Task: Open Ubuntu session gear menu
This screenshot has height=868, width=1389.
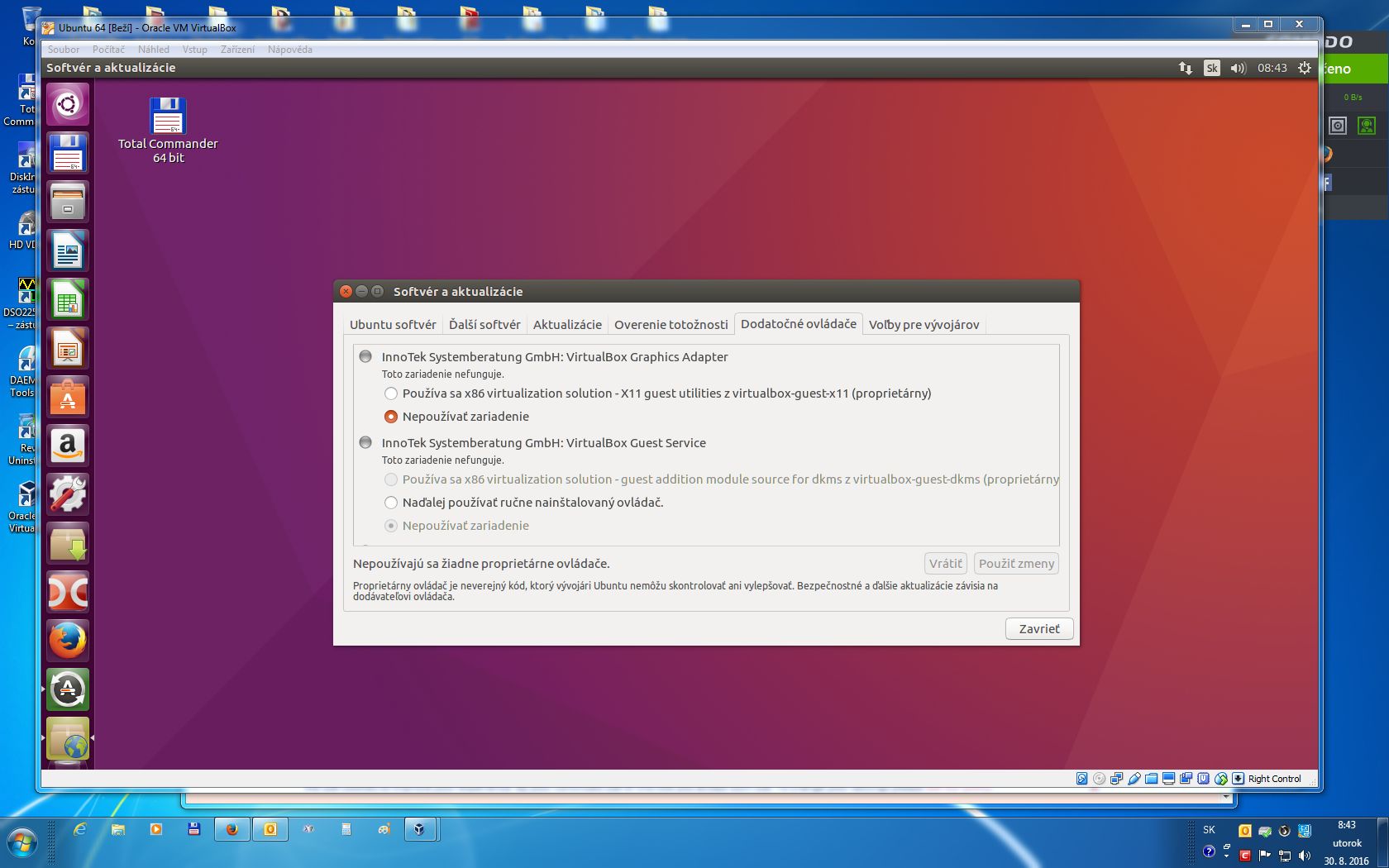Action: (1305, 68)
